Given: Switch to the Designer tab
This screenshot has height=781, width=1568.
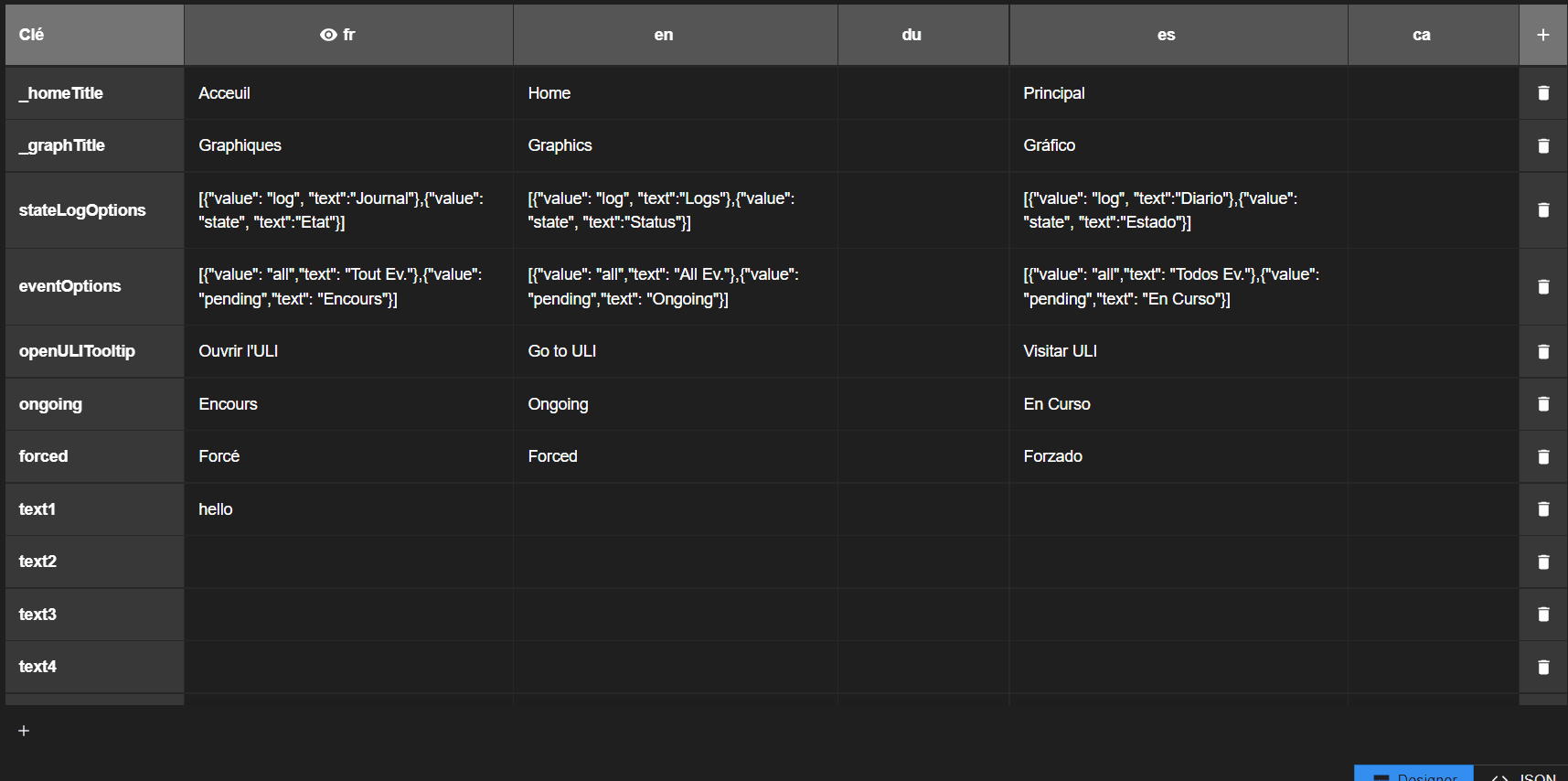Looking at the screenshot, I should click(1414, 775).
